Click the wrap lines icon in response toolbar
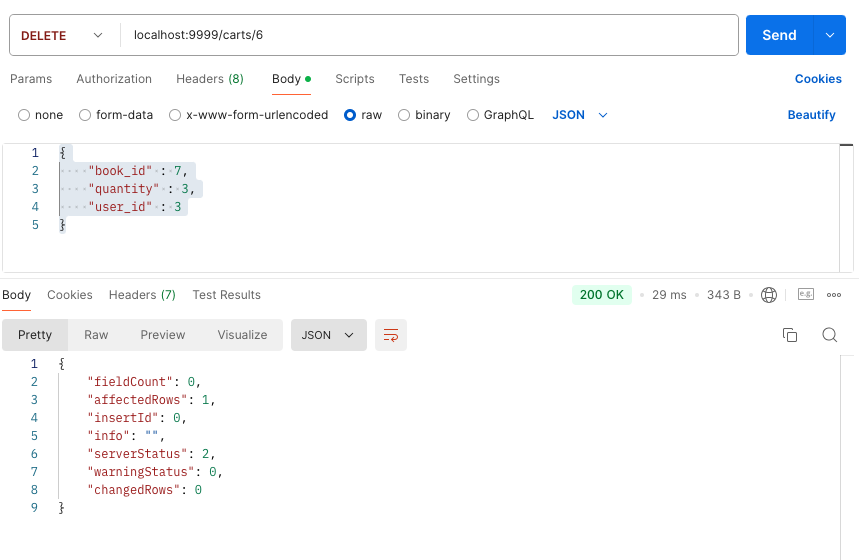 pos(391,335)
